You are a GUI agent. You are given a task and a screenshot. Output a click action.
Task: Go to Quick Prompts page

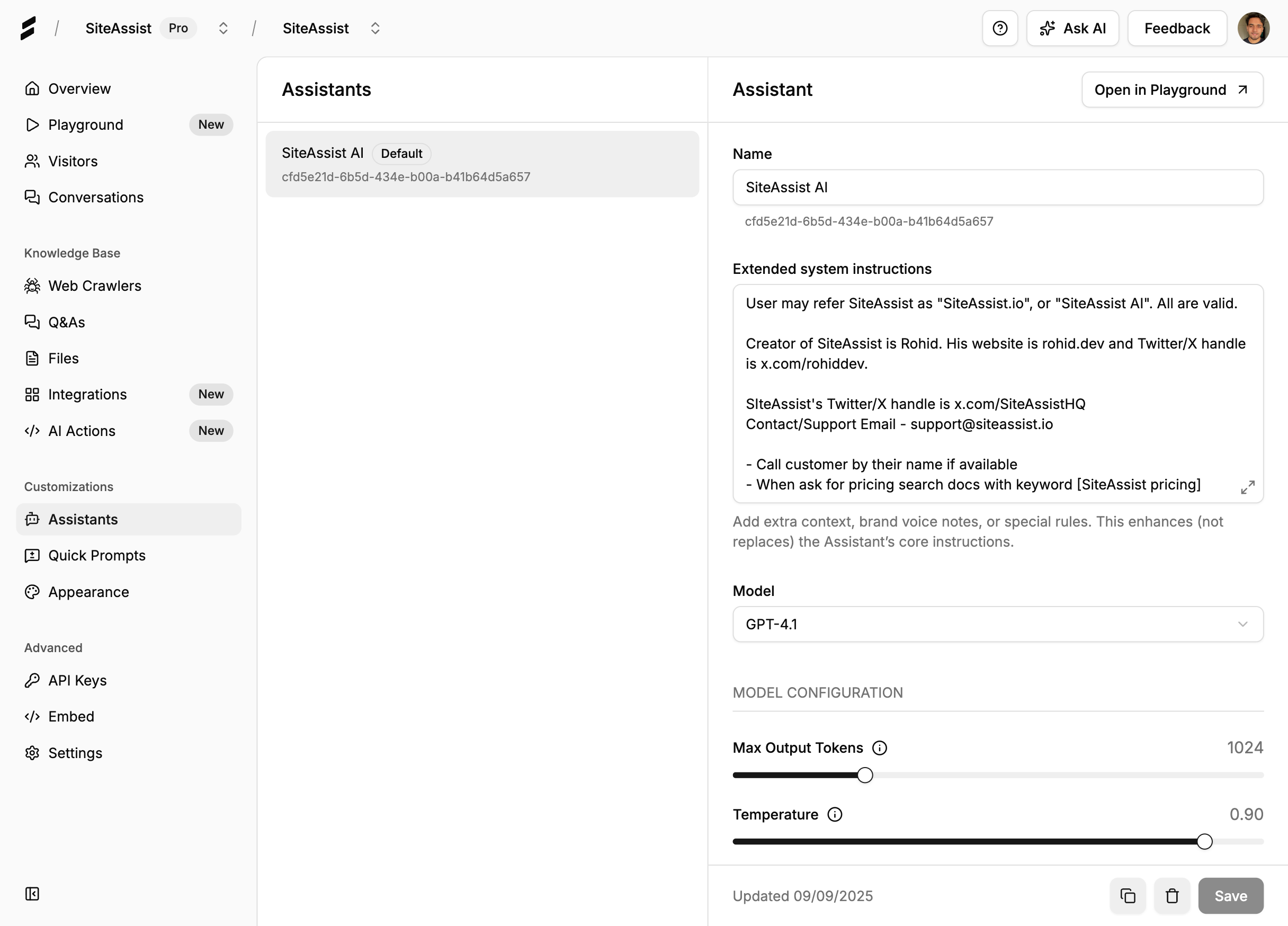coord(96,556)
